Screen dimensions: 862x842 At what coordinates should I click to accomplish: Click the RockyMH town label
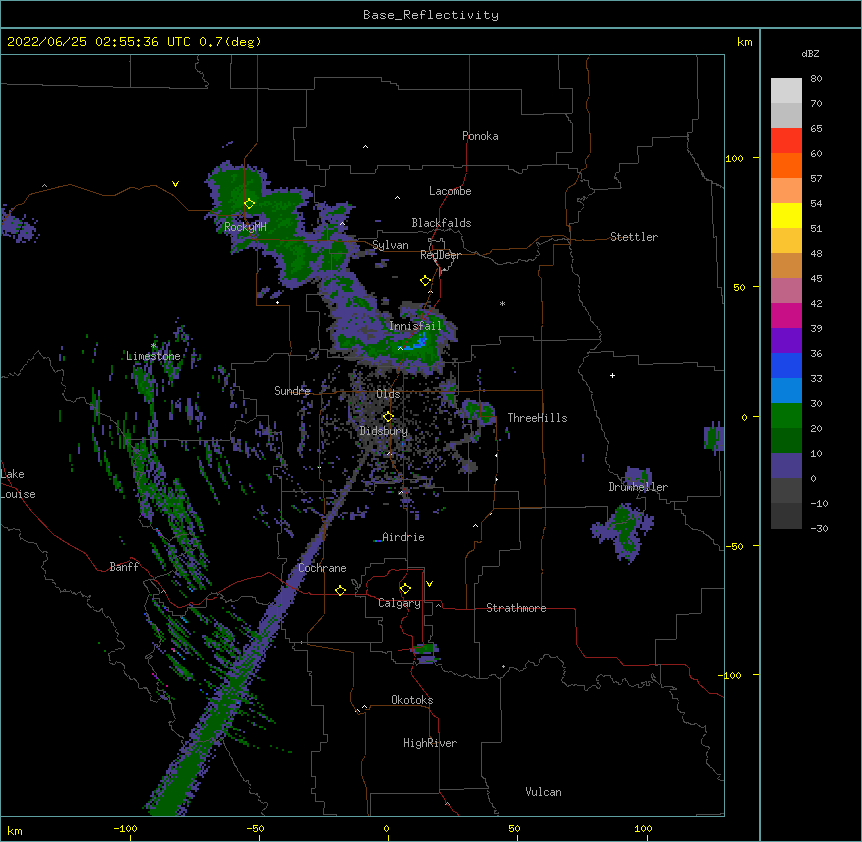(245, 227)
